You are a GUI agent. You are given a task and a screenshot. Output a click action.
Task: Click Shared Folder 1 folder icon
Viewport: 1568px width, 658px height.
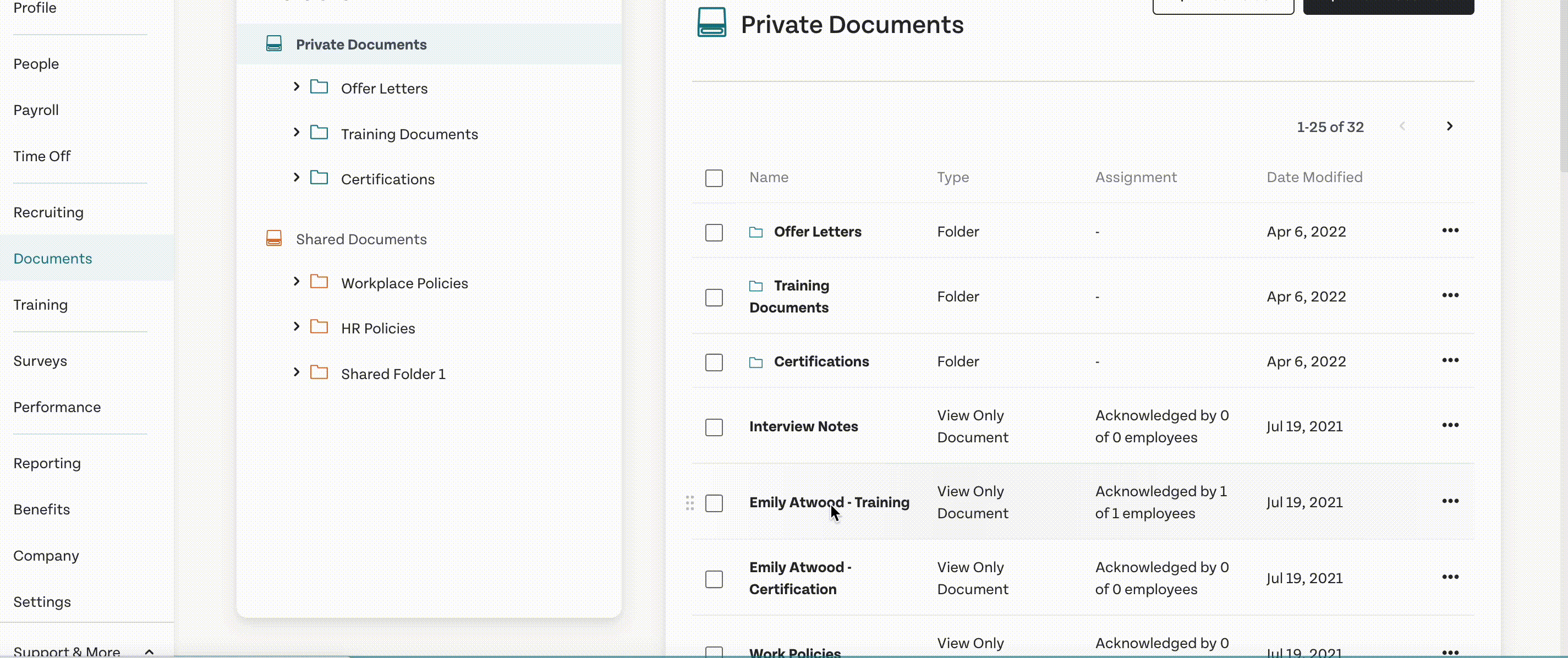(x=319, y=372)
